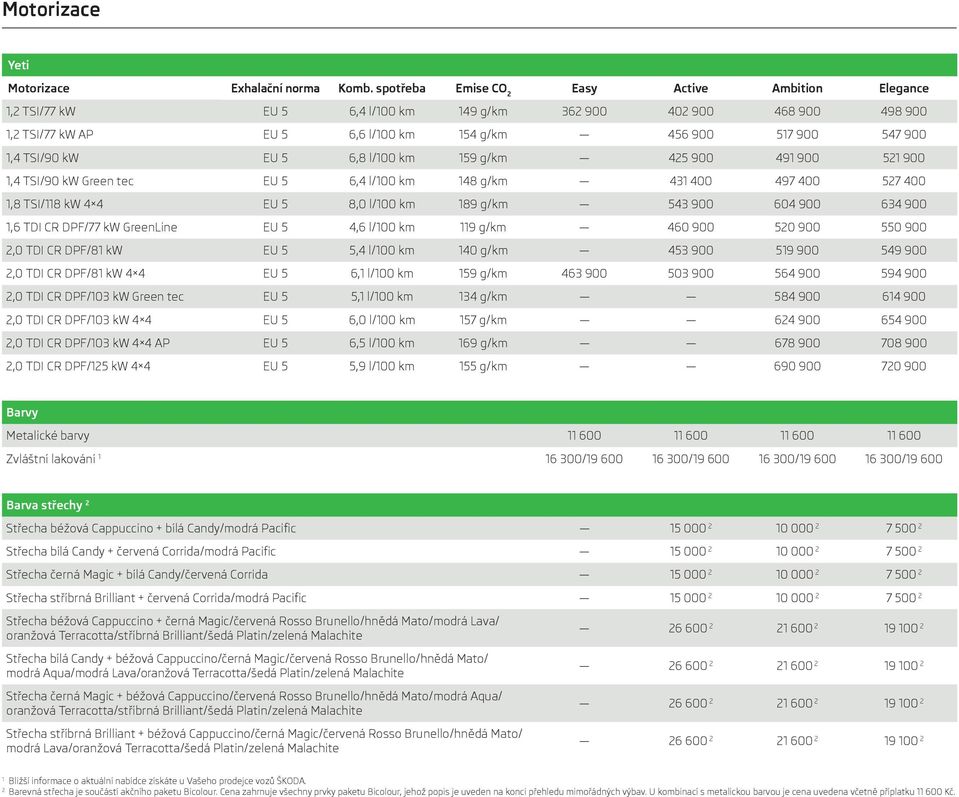Click the 1,4 TSI/90 kW row label
The width and height of the screenshot is (959, 797).
(42, 158)
